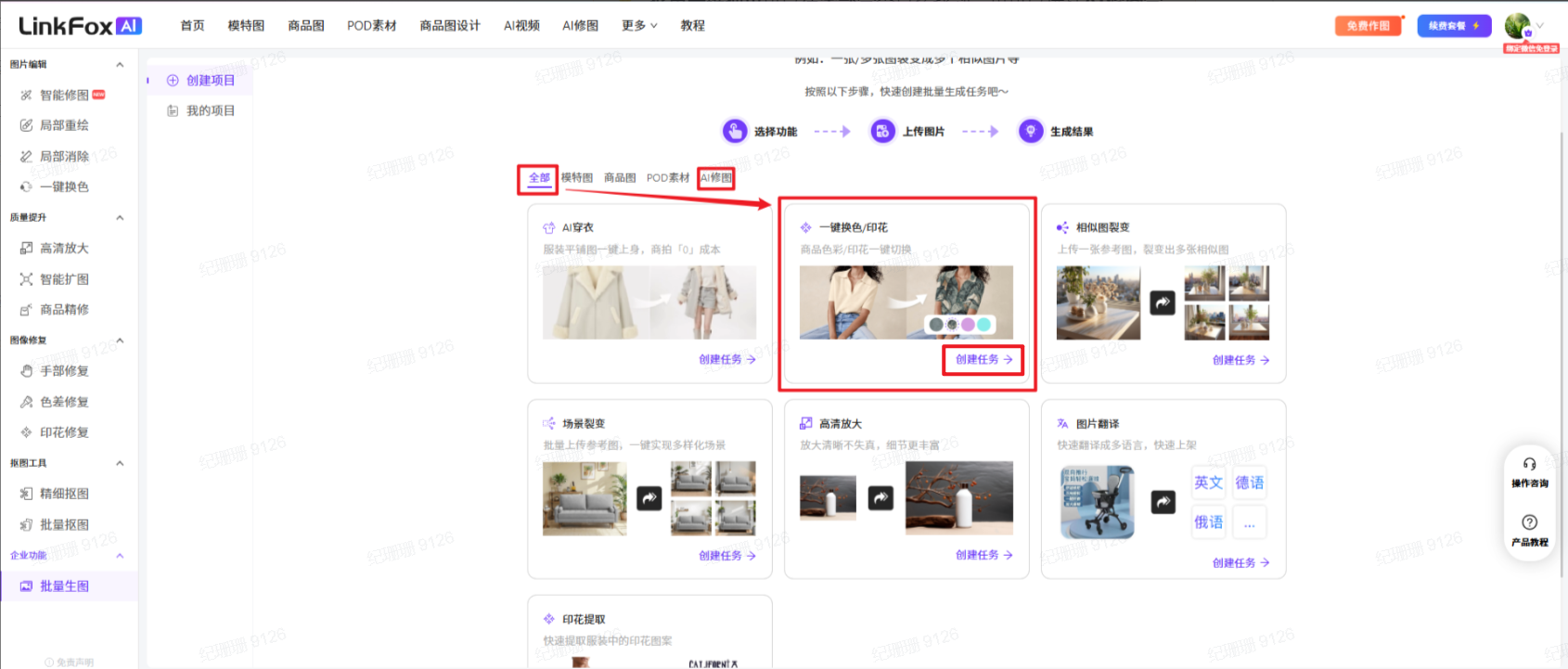1568x669 pixels.
Task: Collapse the 抠图工具 sidebar section
Action: coord(120,463)
